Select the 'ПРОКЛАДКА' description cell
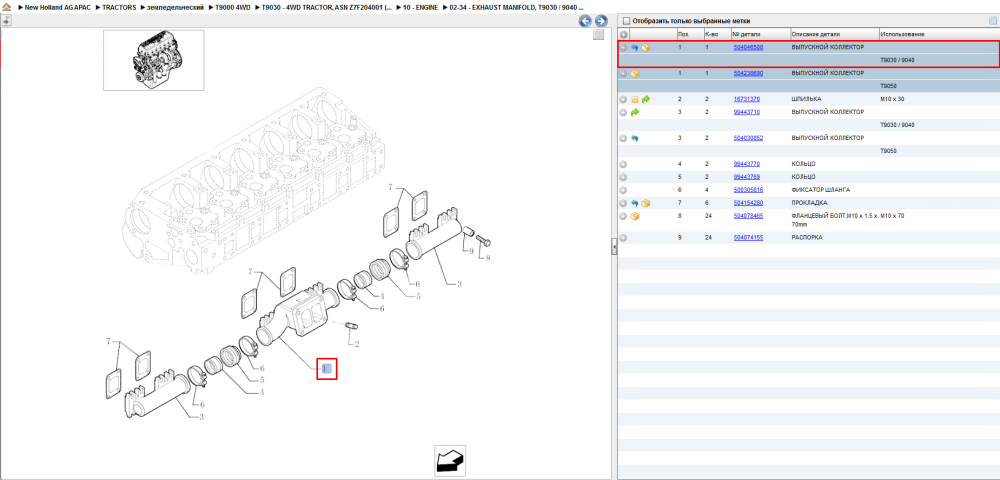 click(811, 203)
